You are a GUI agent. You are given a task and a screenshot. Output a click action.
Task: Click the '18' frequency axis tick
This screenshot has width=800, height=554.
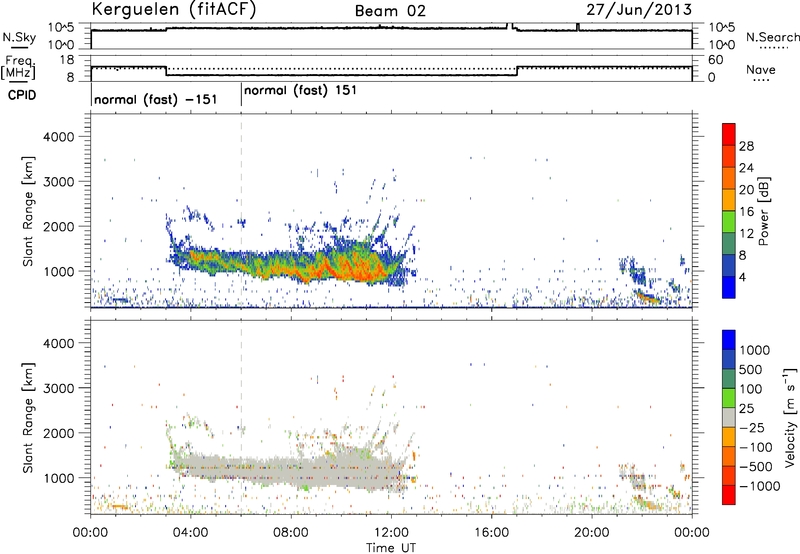67,60
